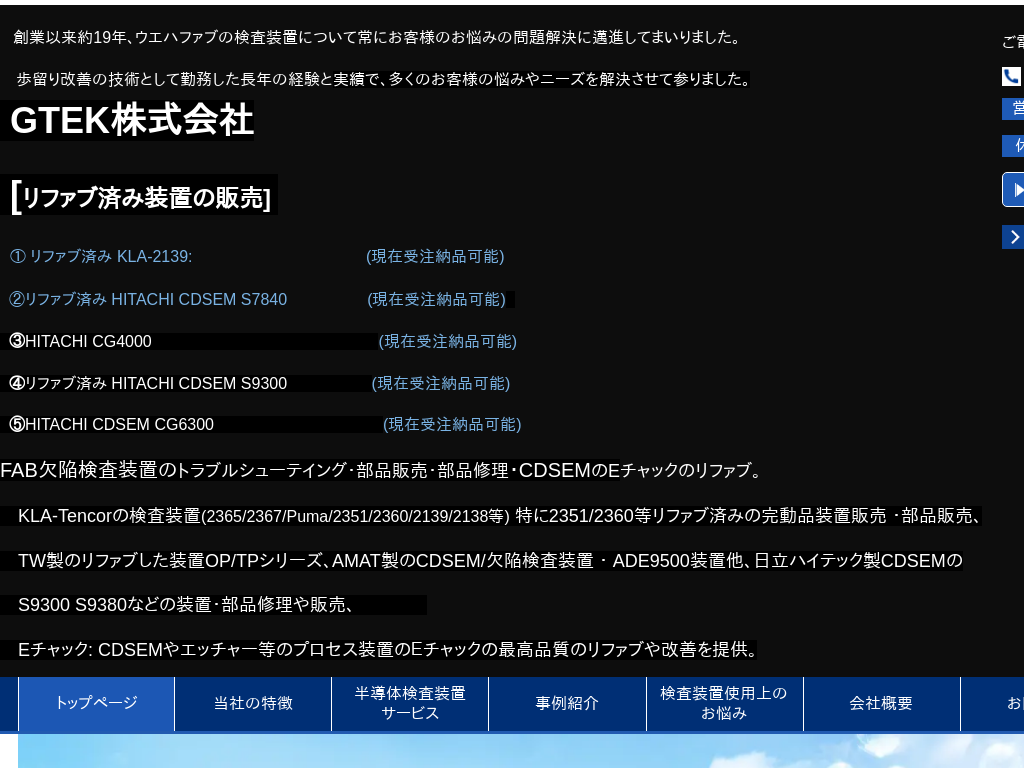Click the partially visible rightmost nav item
The height and width of the screenshot is (768, 1024).
(1000, 703)
